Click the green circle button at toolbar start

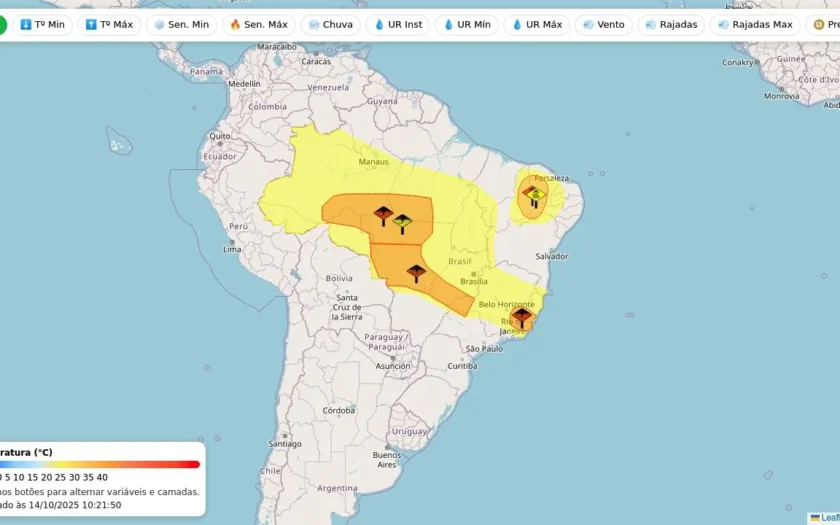3,25
